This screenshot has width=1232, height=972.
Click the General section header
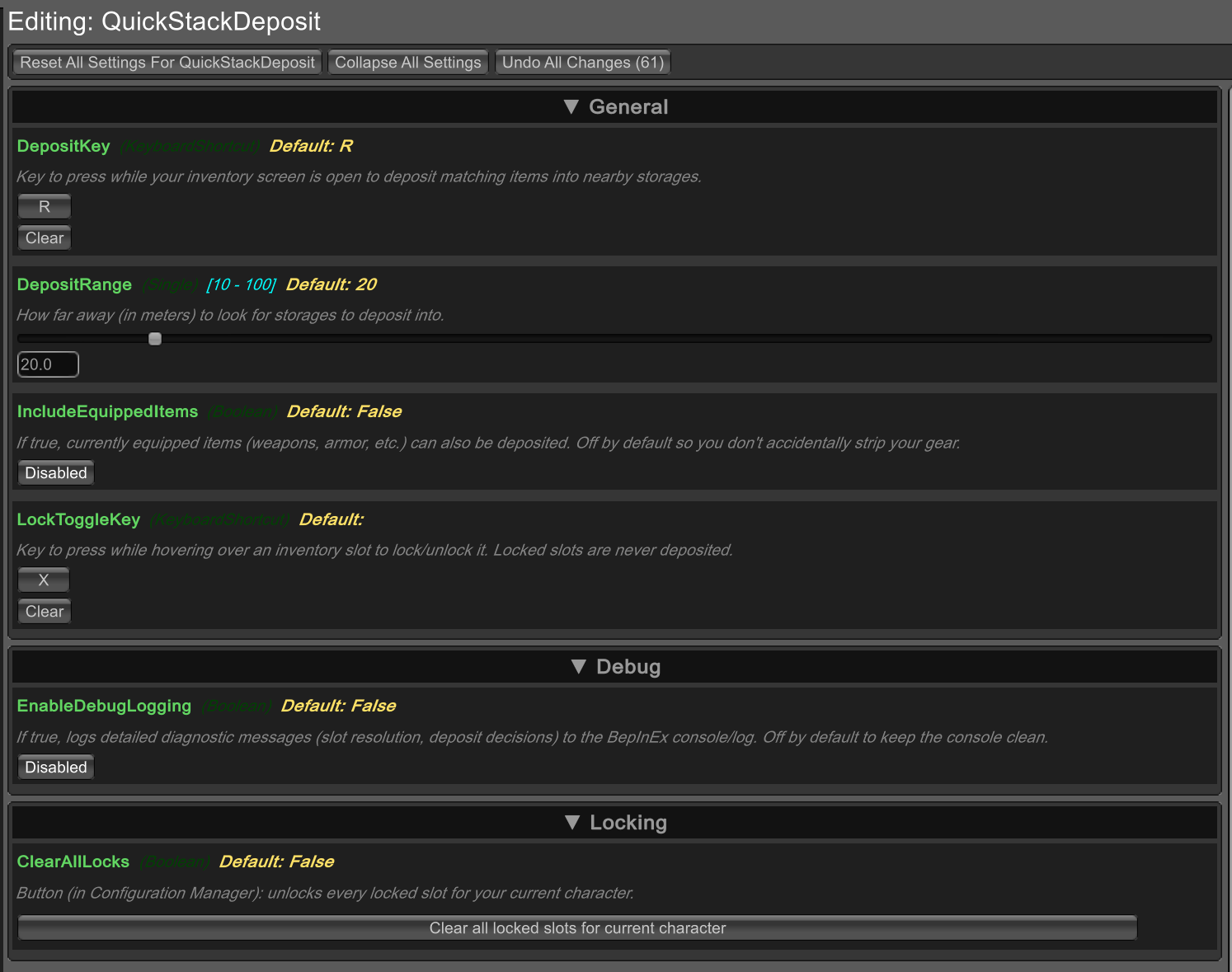click(615, 107)
